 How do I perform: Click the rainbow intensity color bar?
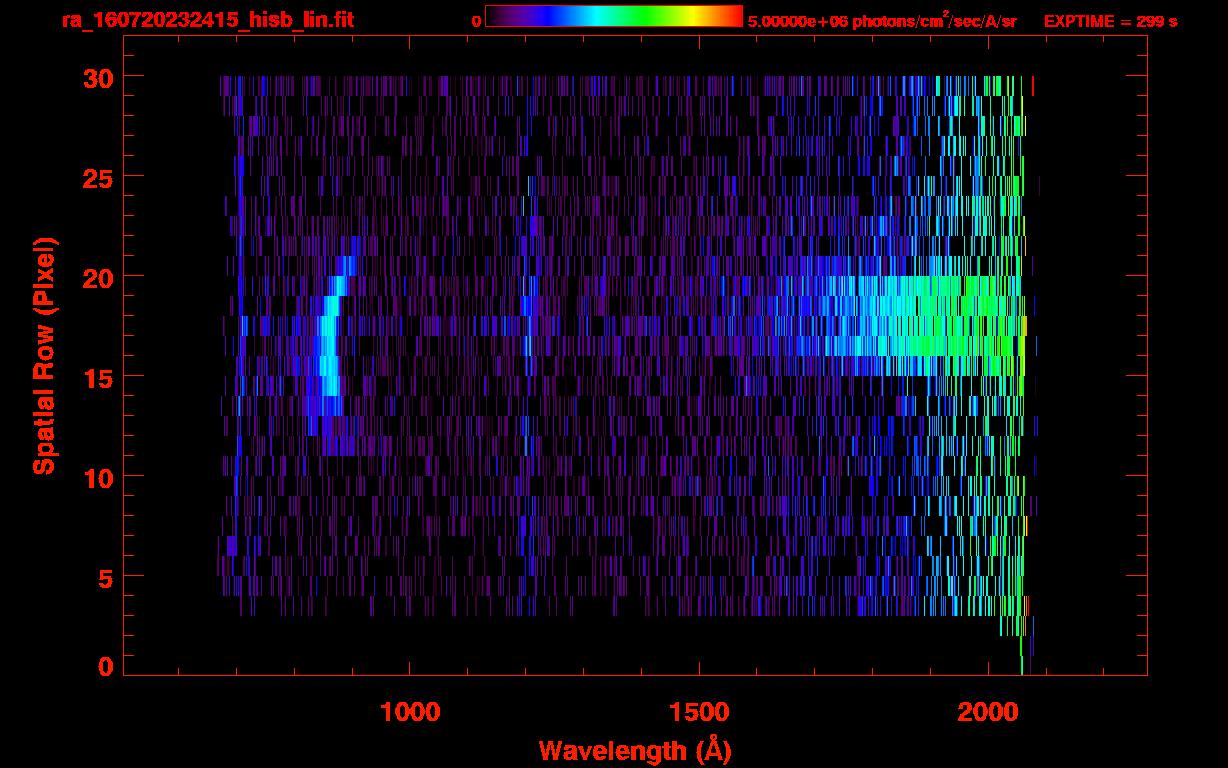coord(613,17)
